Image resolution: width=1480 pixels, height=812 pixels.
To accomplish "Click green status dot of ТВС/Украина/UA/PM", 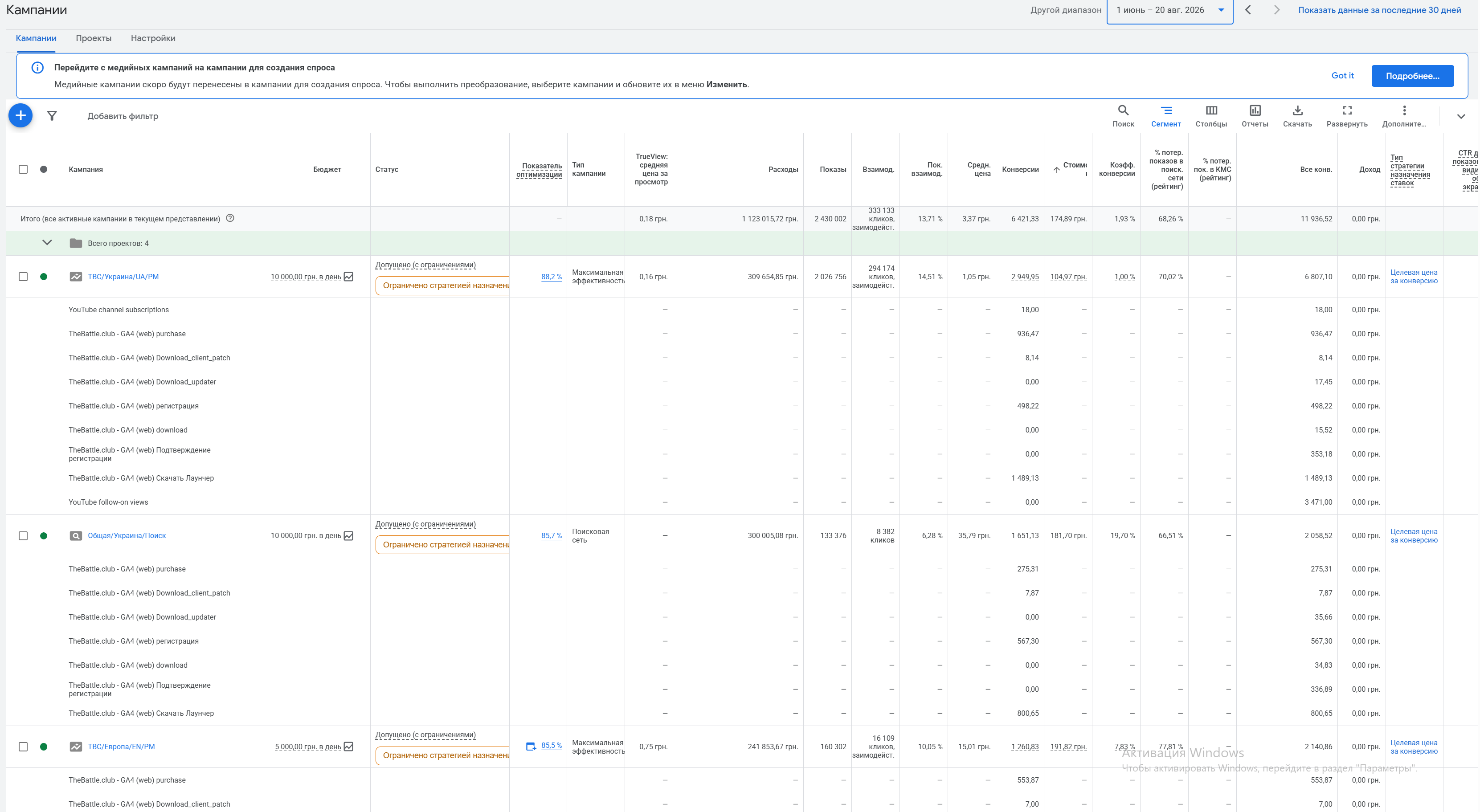I will 44,277.
